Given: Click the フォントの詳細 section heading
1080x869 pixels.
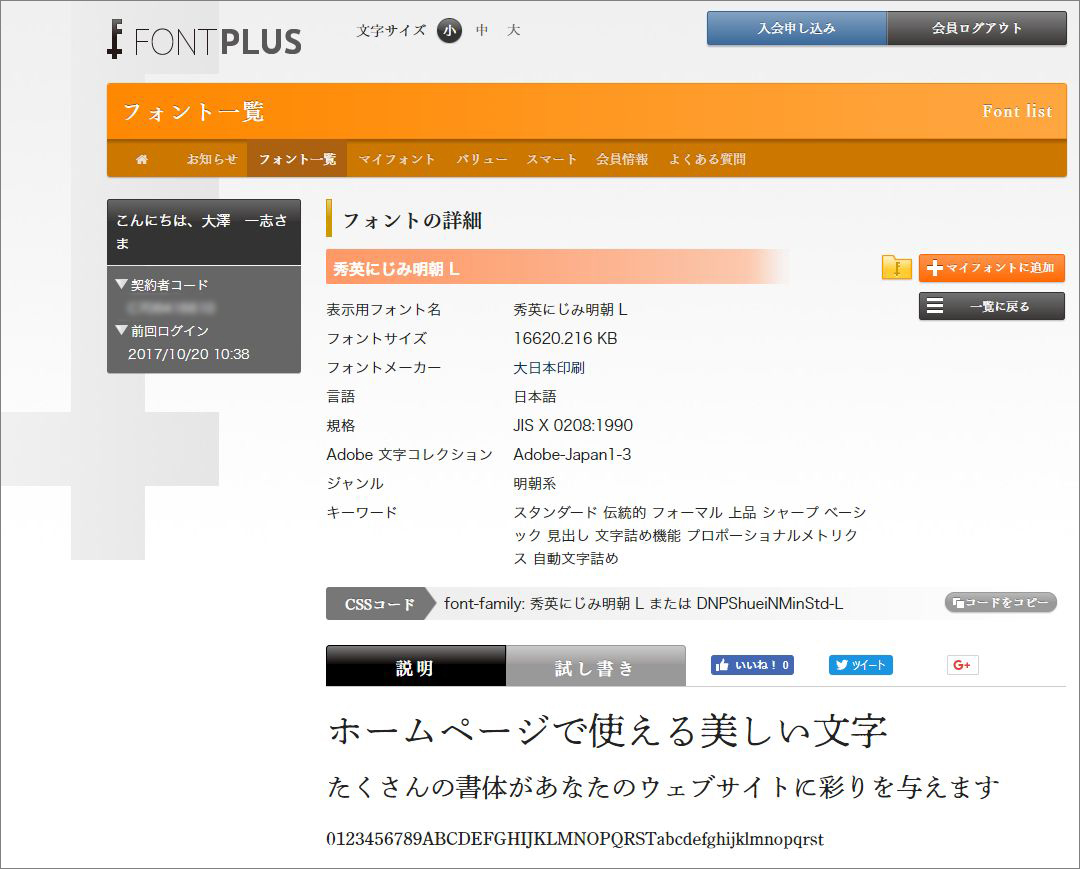Looking at the screenshot, I should coord(412,220).
